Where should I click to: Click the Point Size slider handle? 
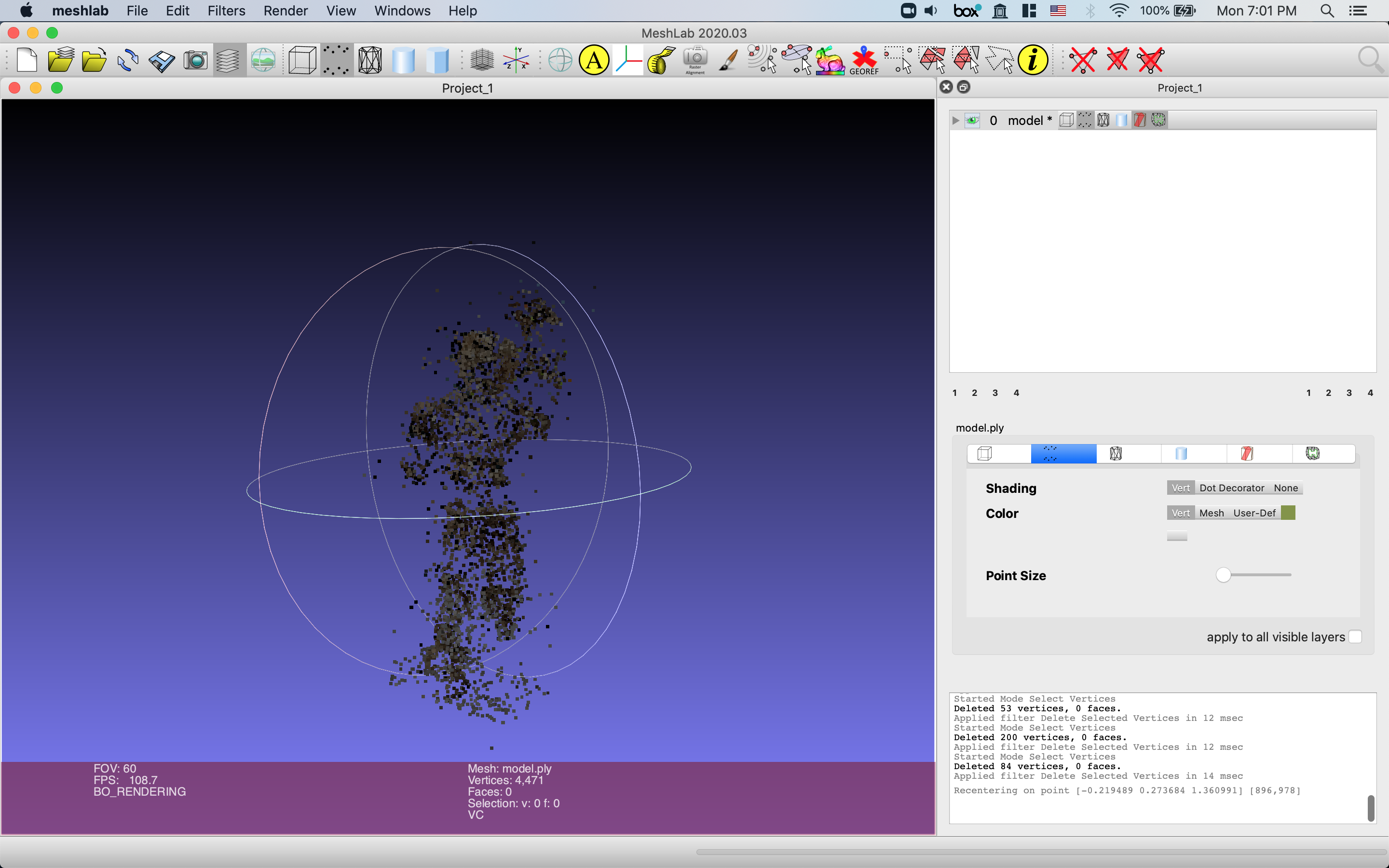click(1223, 575)
